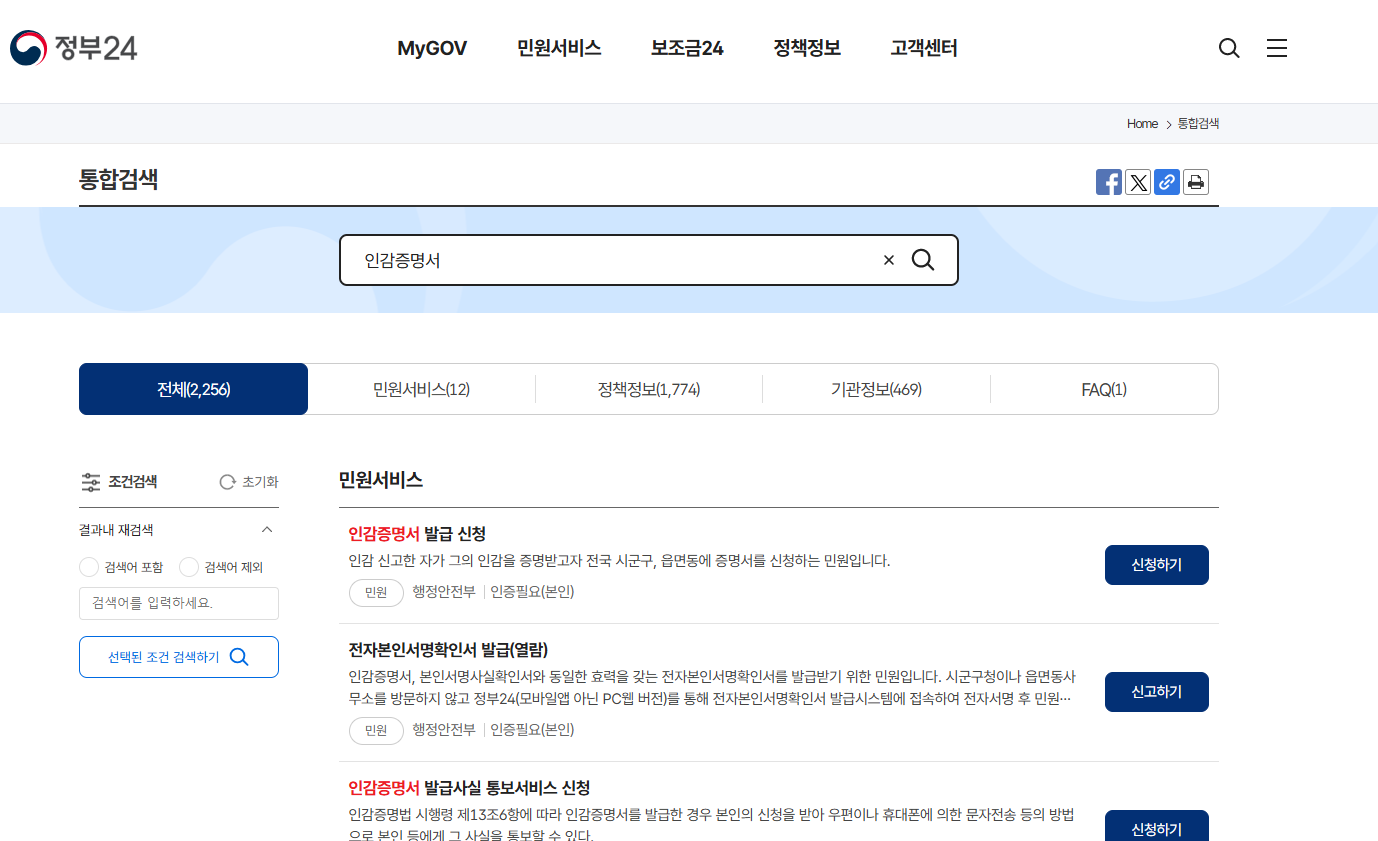Click the 정부24 logo
1378x841 pixels.
point(73,47)
